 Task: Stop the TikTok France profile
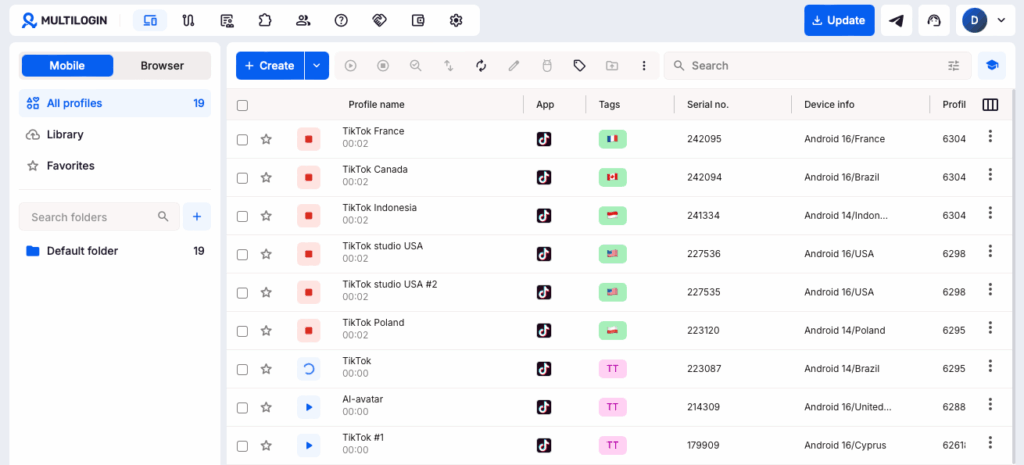point(308,139)
